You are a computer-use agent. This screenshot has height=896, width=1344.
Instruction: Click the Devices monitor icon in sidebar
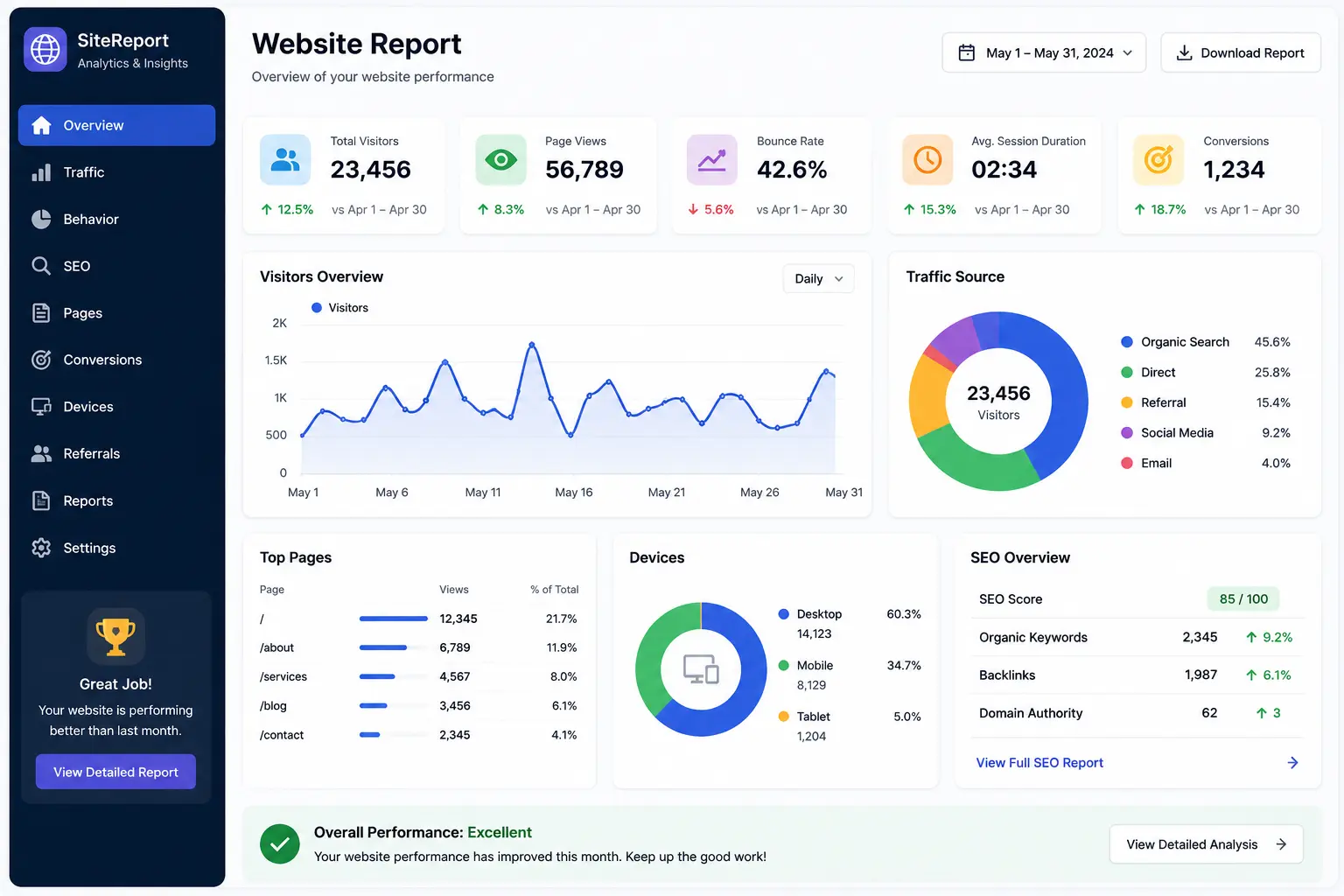pos(41,407)
